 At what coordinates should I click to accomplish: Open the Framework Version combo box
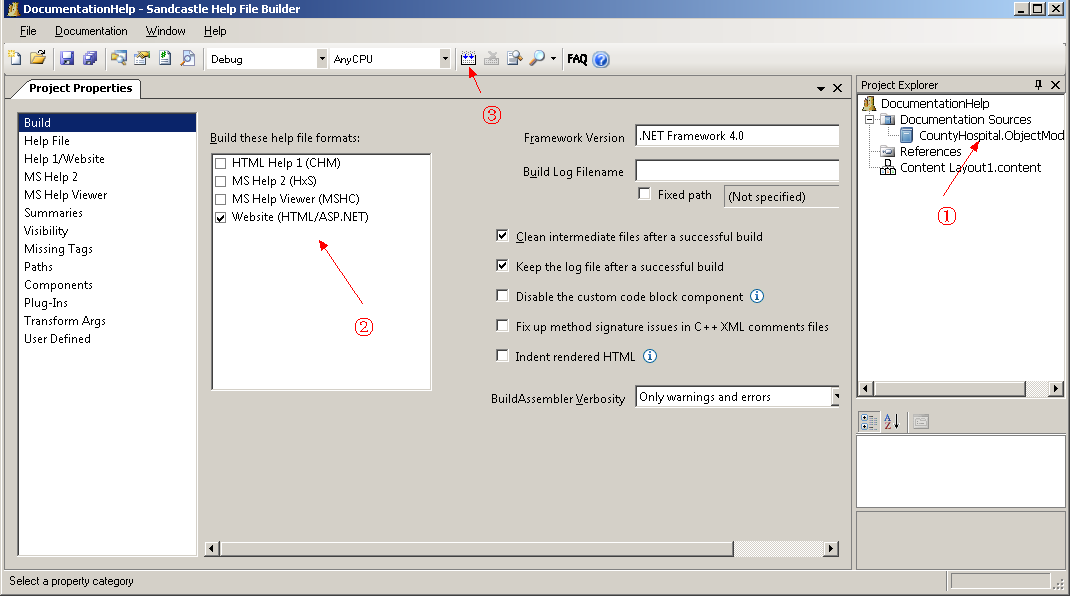click(x=737, y=136)
